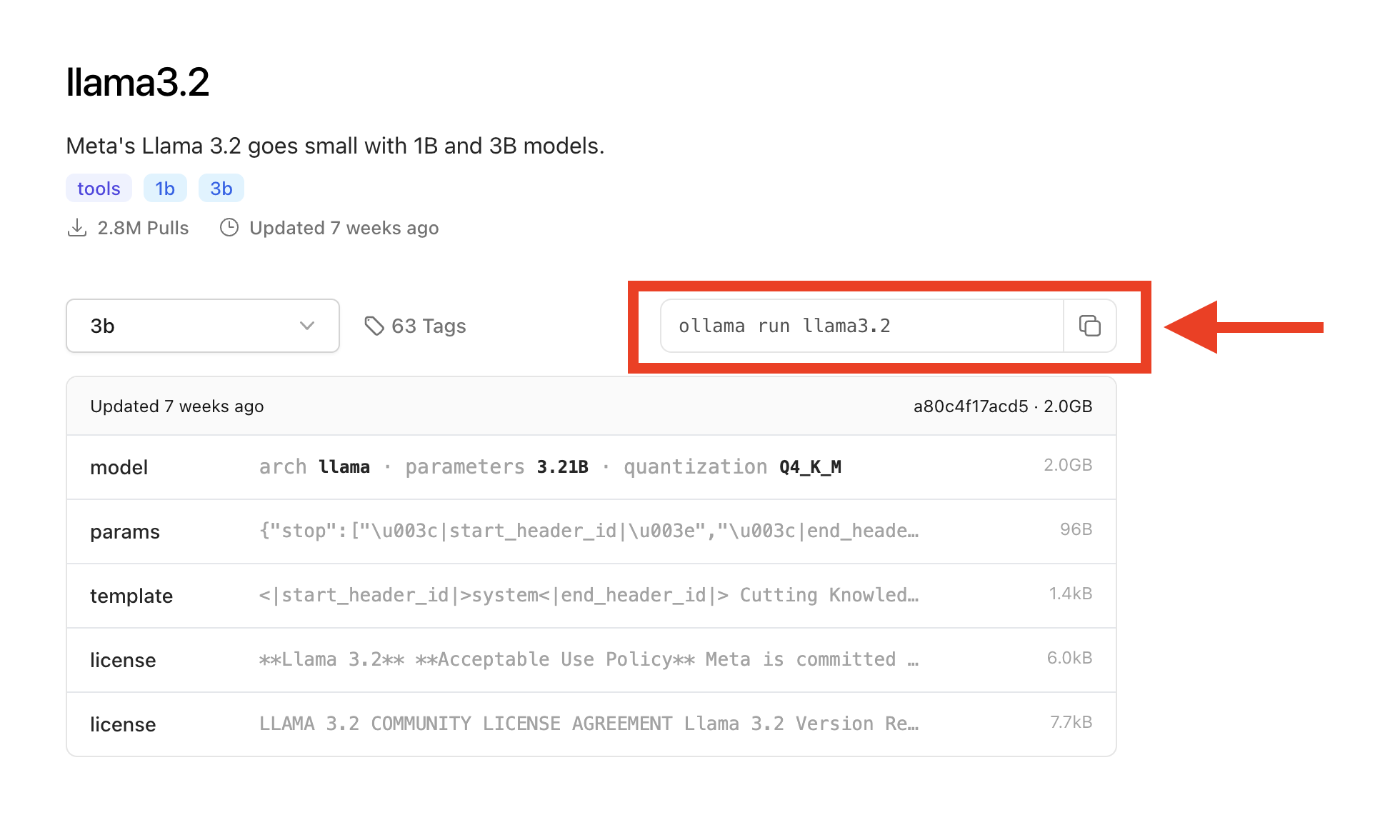Image resolution: width=1400 pixels, height=840 pixels.
Task: Click the clock icon beside Updated
Action: pyautogui.click(x=229, y=228)
